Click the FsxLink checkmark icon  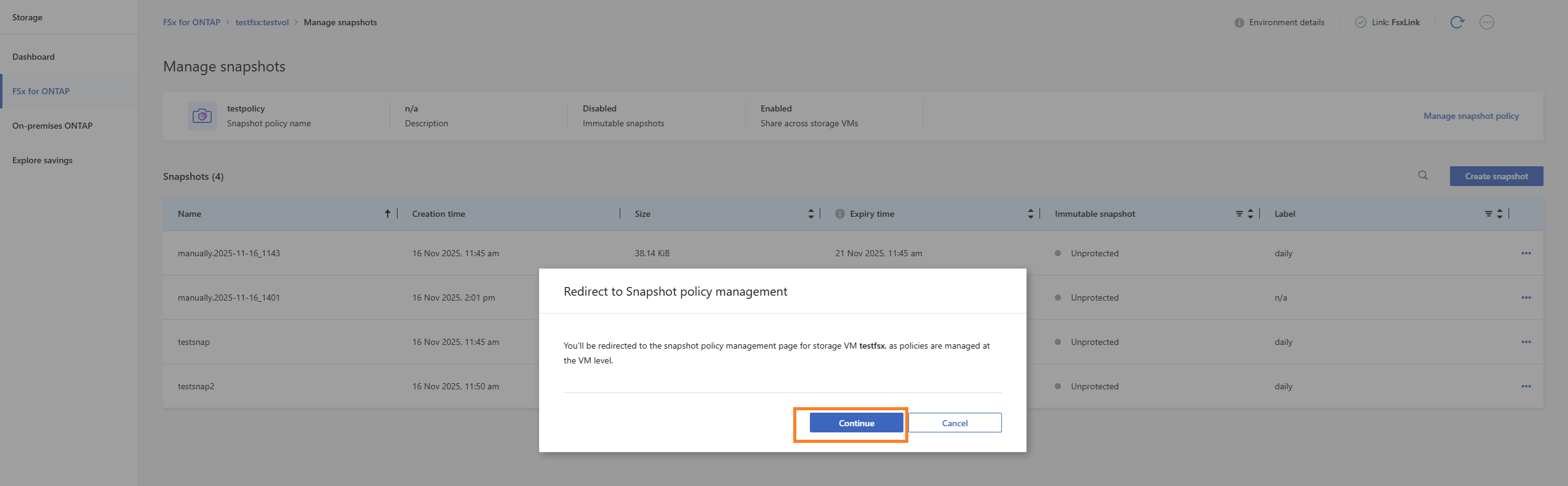click(1360, 22)
